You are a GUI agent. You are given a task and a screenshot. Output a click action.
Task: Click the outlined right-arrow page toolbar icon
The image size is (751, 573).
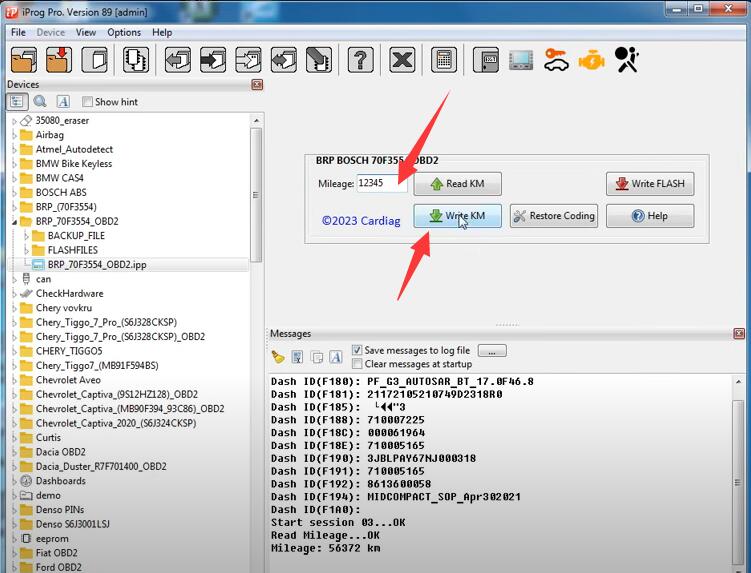[x=248, y=60]
